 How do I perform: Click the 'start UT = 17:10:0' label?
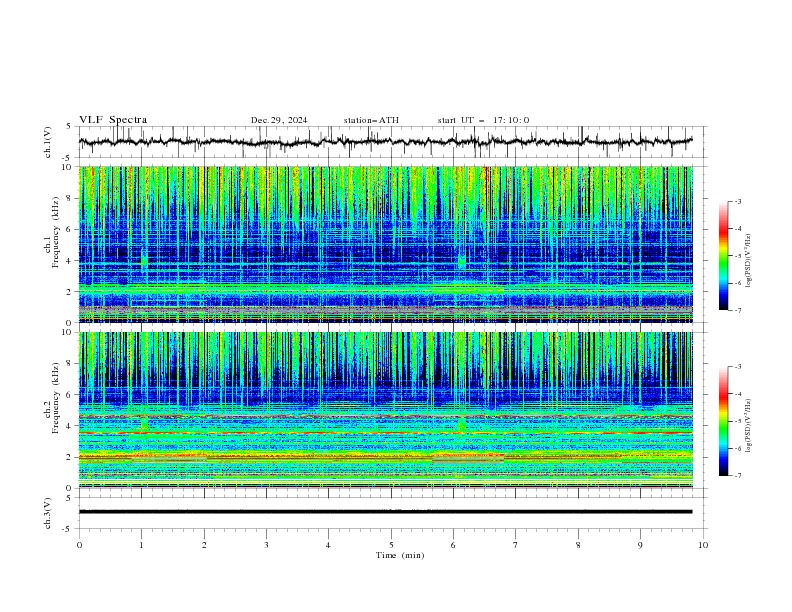483,120
